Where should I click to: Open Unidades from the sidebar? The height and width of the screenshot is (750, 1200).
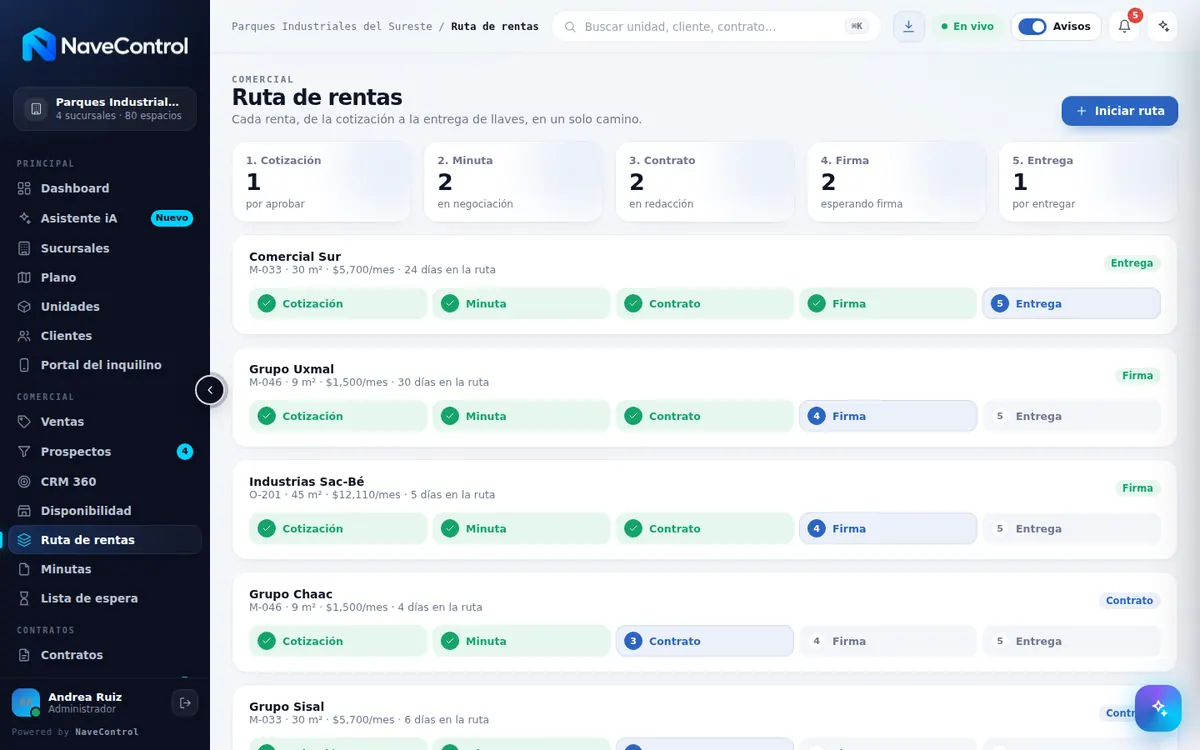(x=105, y=306)
